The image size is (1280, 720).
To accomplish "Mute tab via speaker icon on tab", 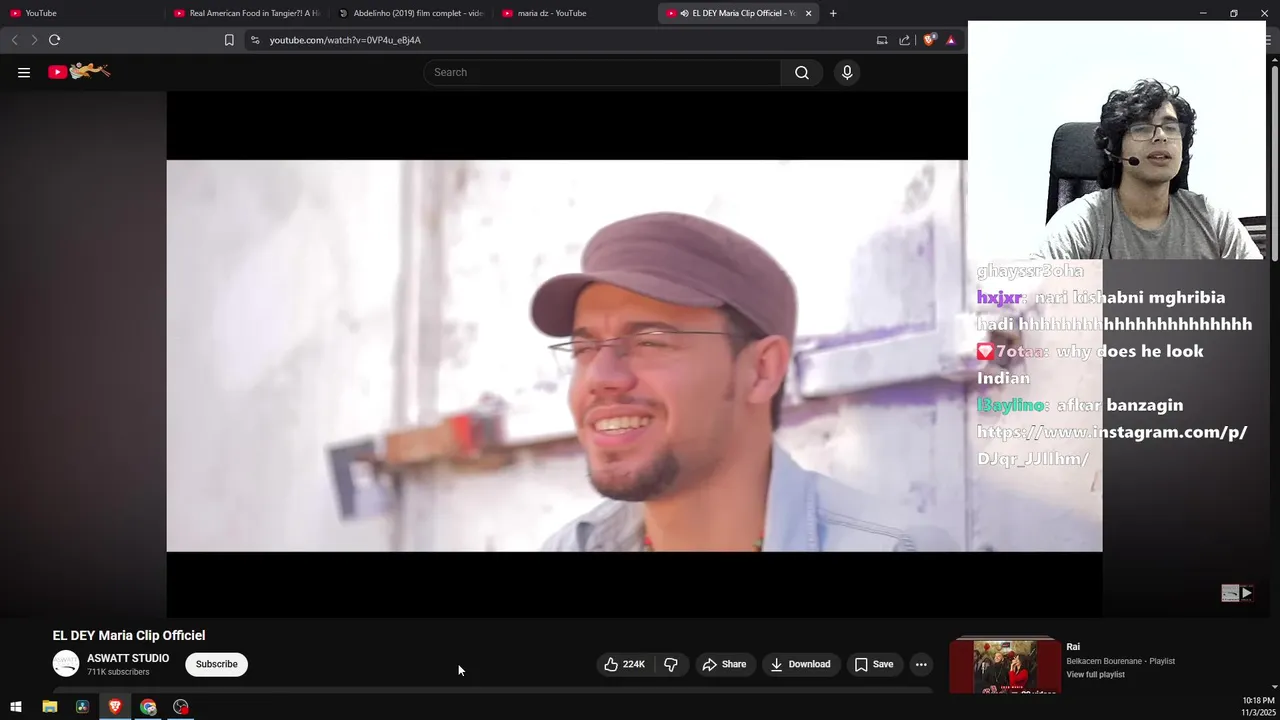I will 684,13.
